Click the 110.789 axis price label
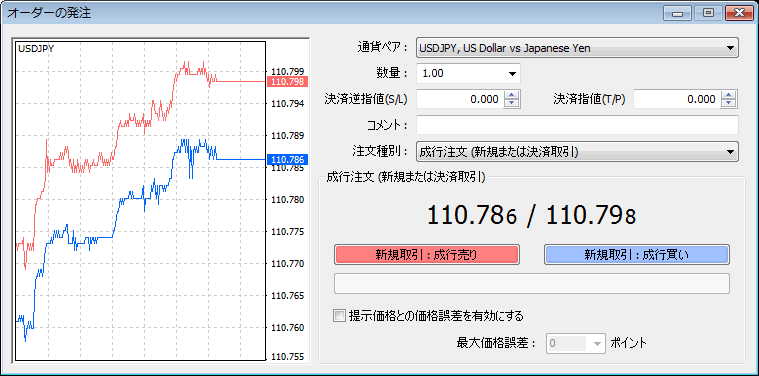Screen dimensions: 759x376 (x=288, y=135)
